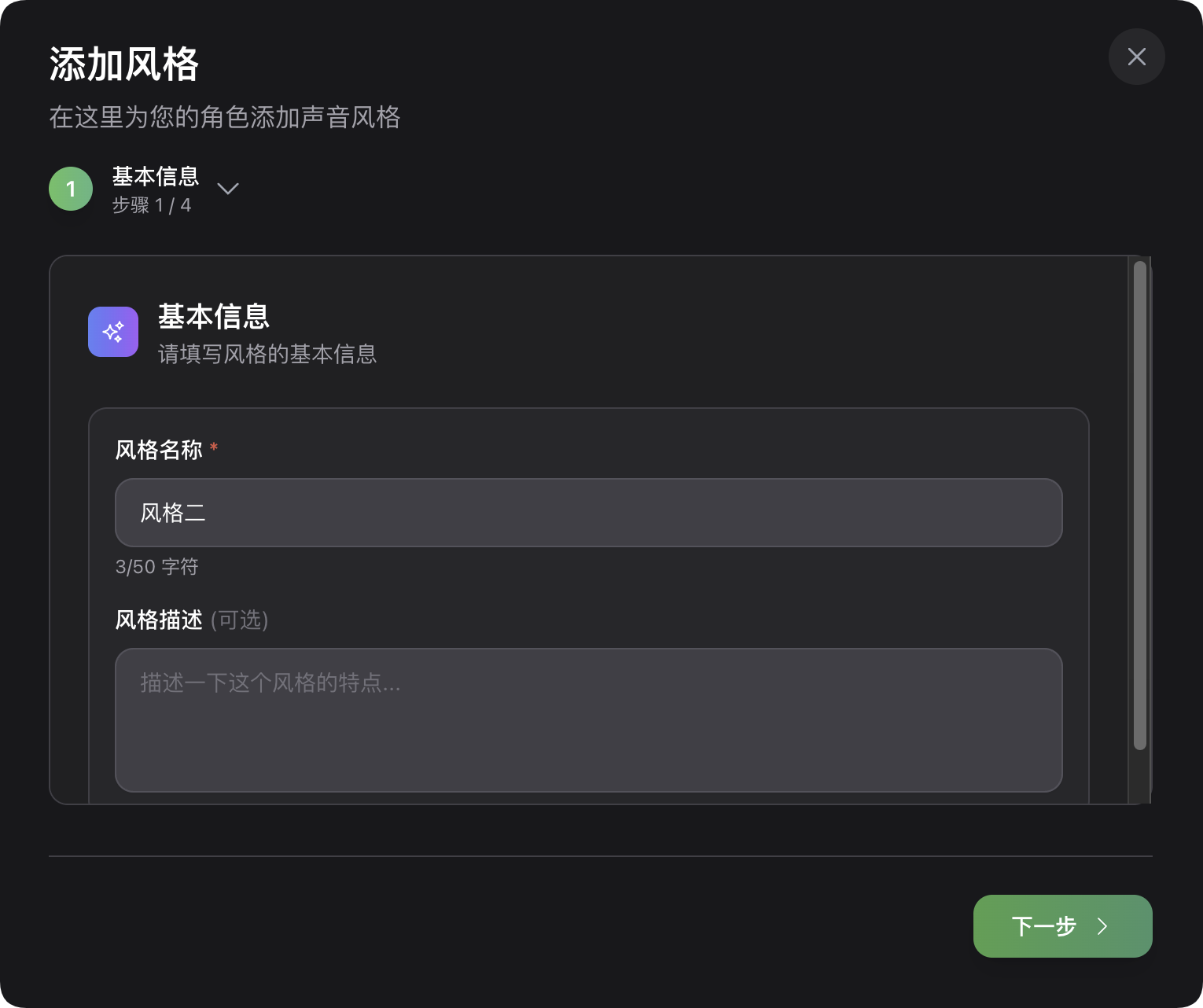Viewport: 1203px width, 1008px height.
Task: Close the 添加风格 dialog
Action: pos(1136,57)
